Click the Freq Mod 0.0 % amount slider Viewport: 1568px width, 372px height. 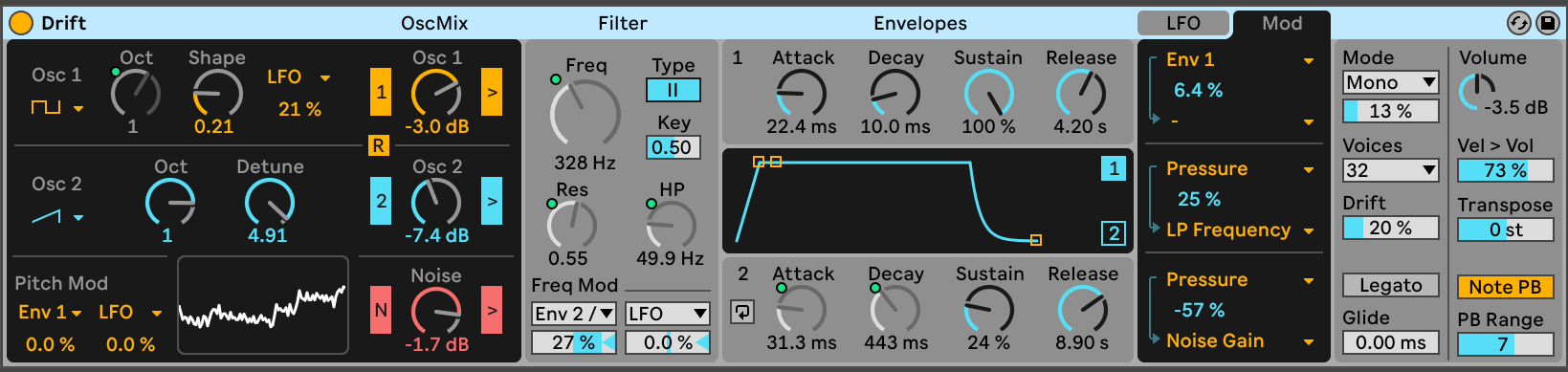point(668,342)
